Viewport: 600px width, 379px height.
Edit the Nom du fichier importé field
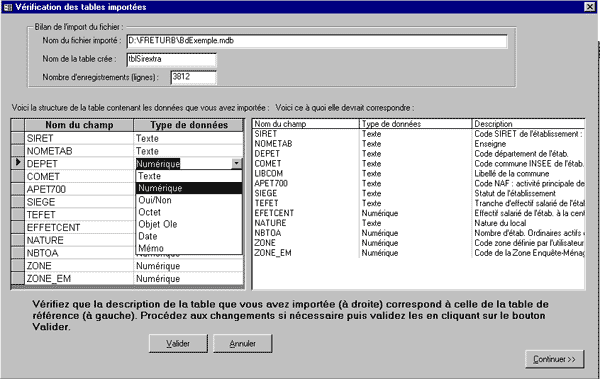tap(317, 41)
